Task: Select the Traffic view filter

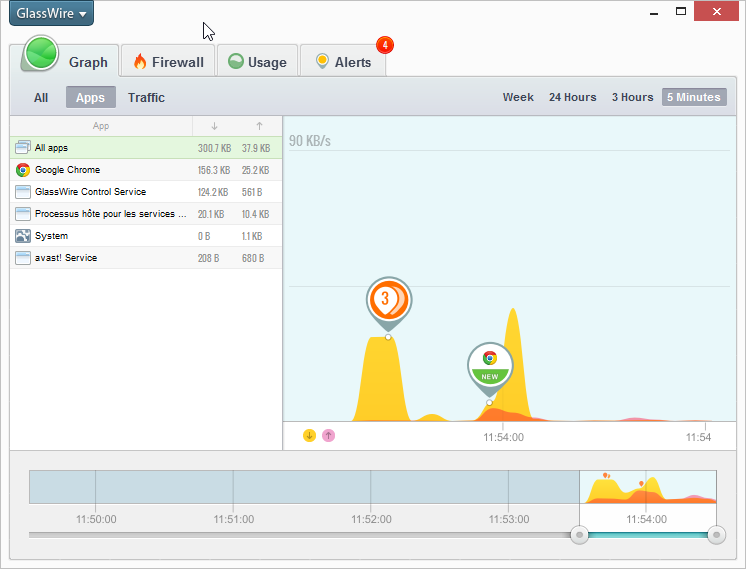Action: [146, 98]
